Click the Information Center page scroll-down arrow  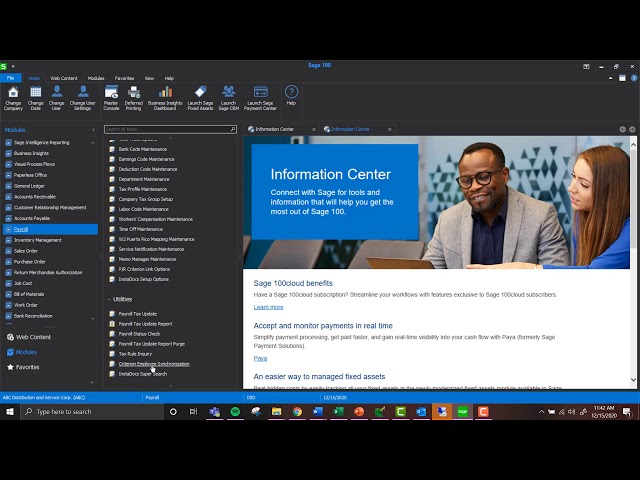coord(633,380)
